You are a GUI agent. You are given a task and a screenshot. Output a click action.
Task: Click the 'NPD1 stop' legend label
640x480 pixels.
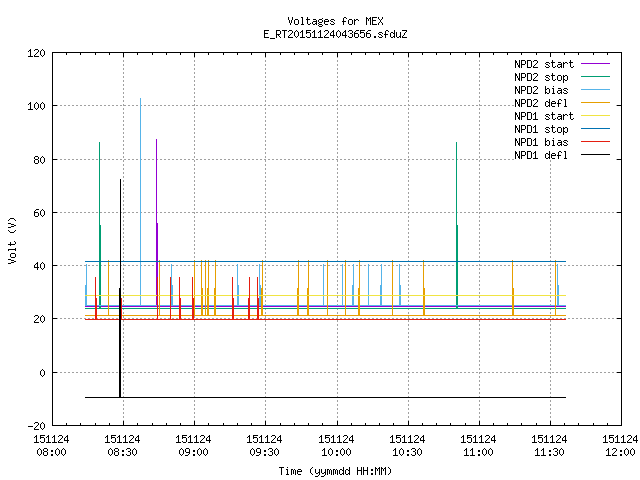coord(541,129)
